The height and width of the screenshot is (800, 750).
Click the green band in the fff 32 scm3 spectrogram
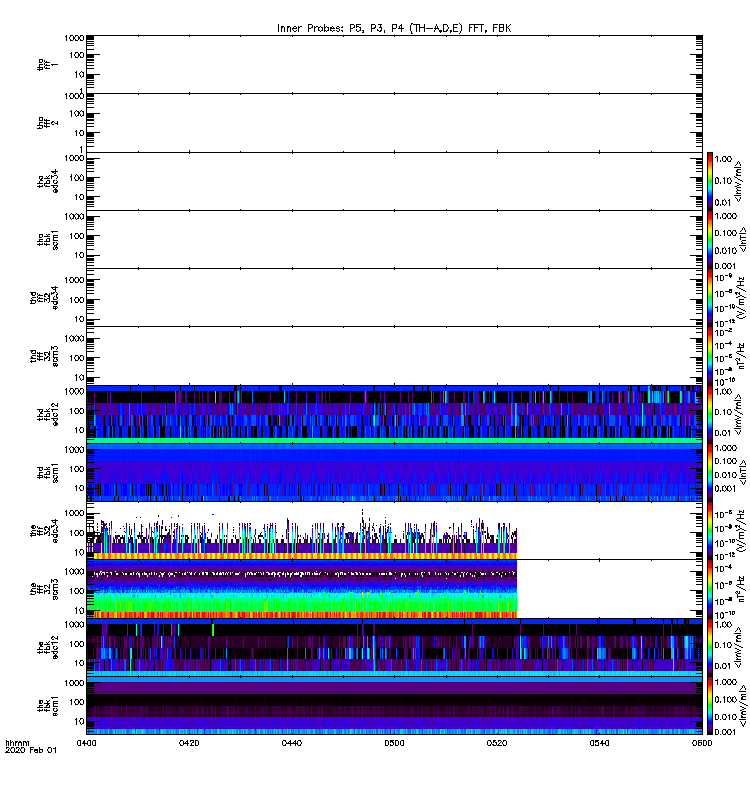[302, 603]
